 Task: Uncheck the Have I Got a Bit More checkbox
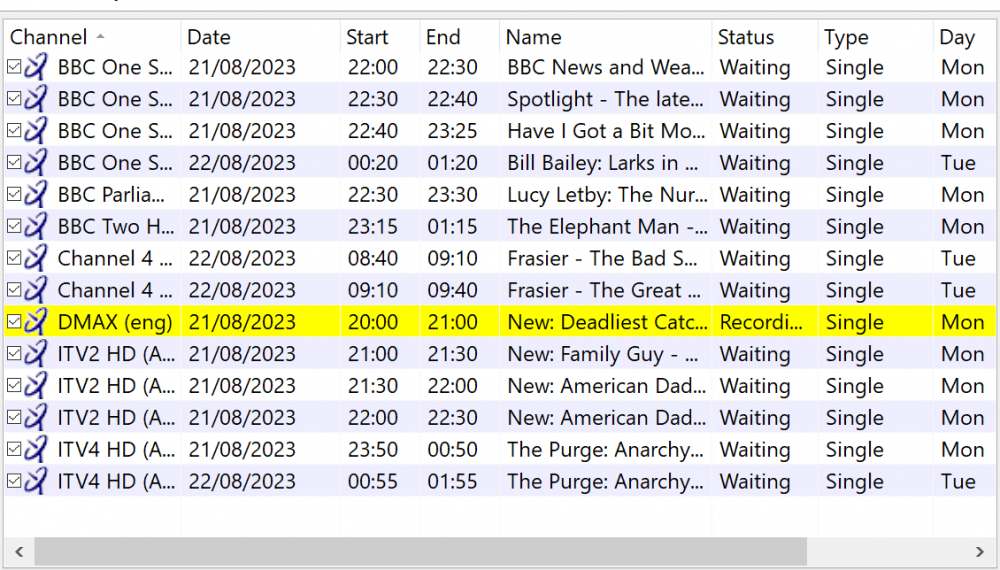coord(14,130)
